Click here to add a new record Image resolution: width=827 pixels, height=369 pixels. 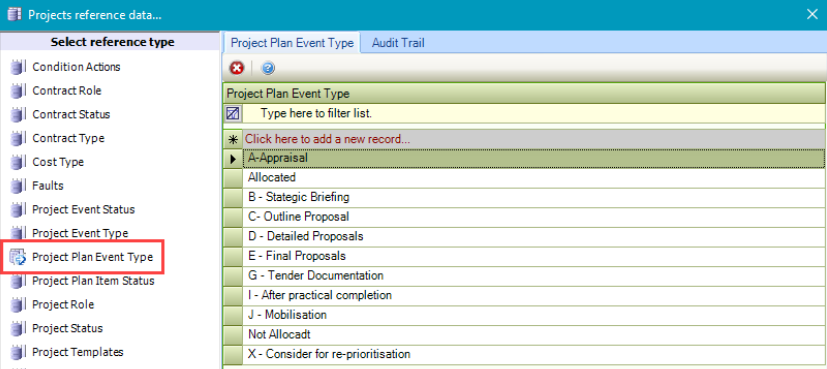click(x=328, y=140)
